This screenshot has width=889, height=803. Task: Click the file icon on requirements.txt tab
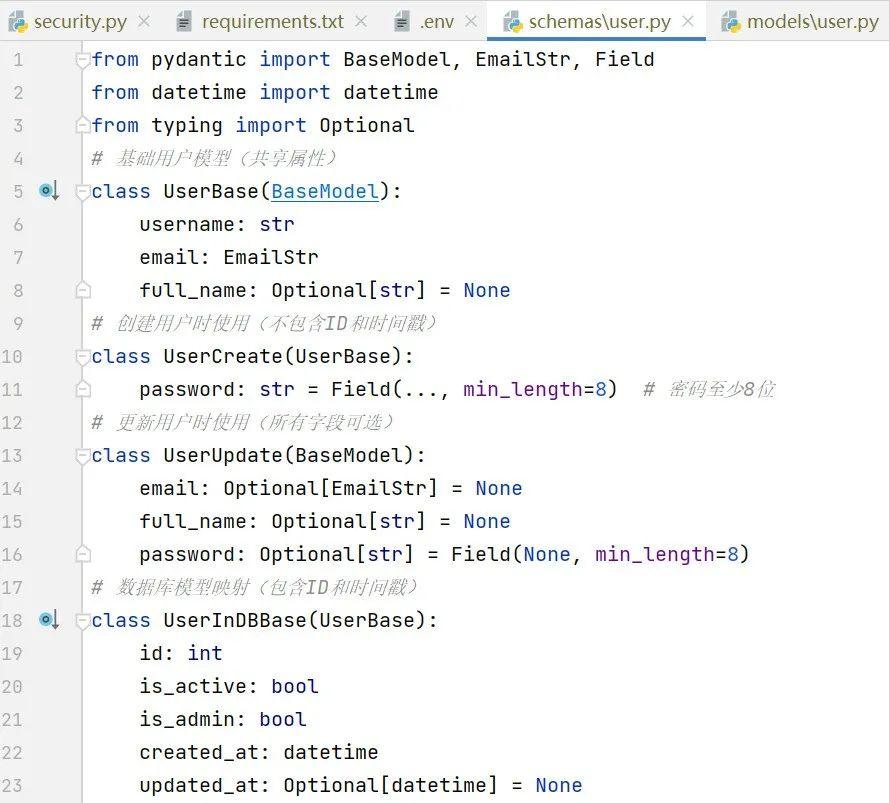(x=184, y=19)
